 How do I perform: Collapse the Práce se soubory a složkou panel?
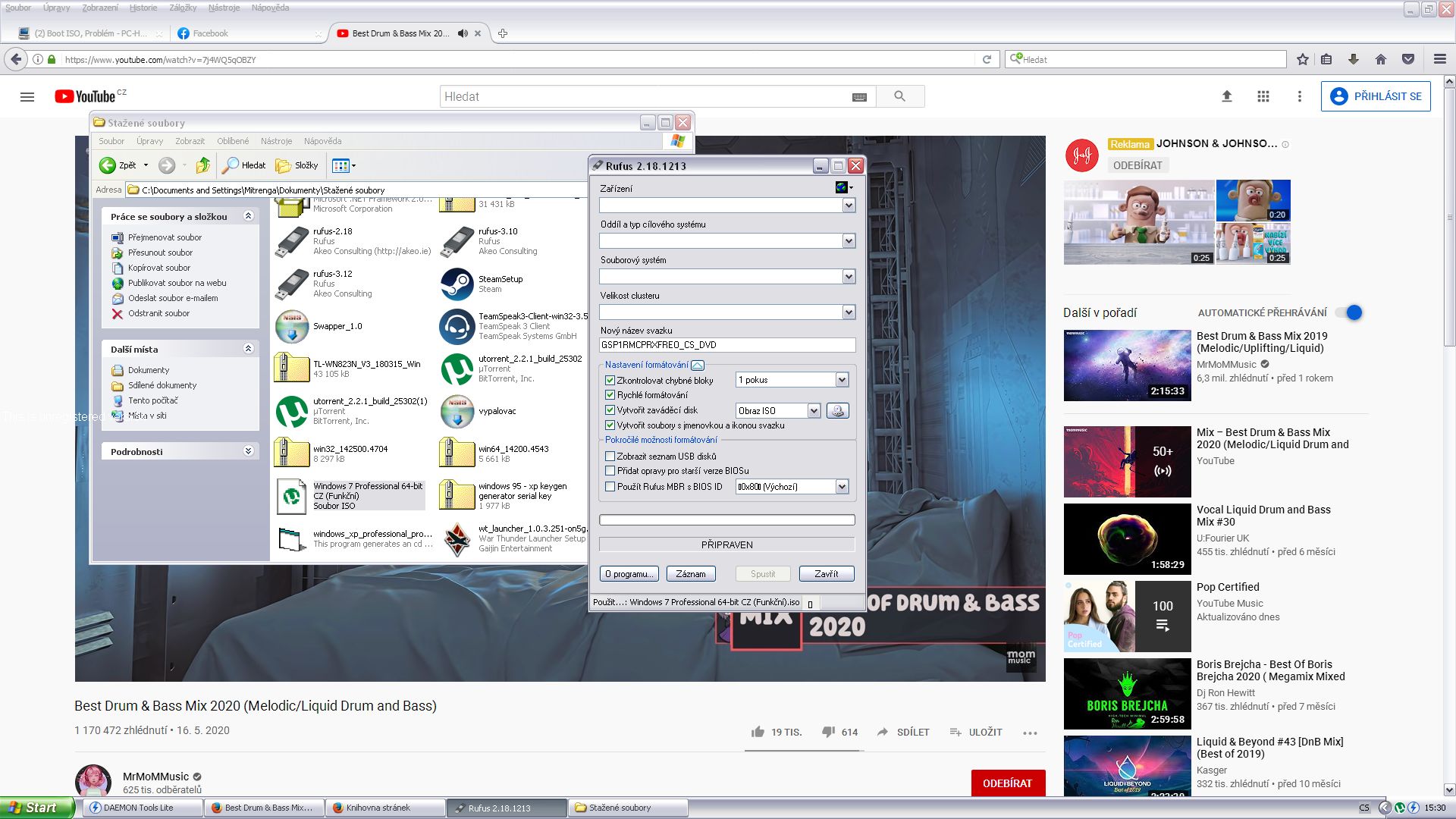point(248,216)
